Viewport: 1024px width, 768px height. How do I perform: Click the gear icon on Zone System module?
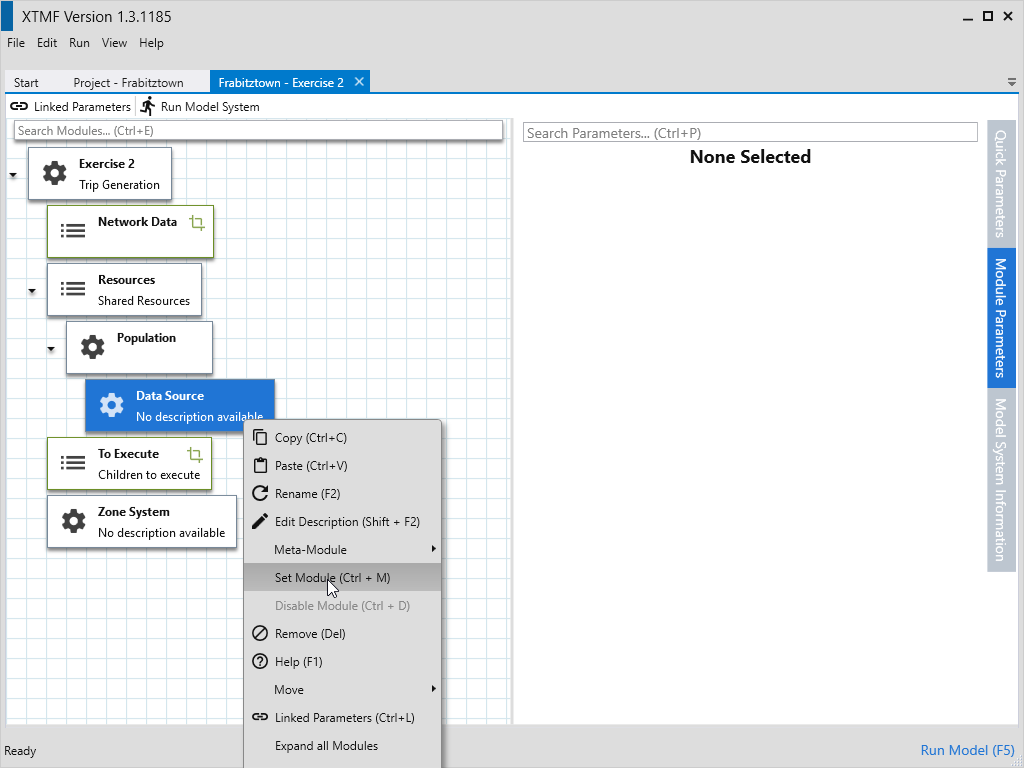73,521
